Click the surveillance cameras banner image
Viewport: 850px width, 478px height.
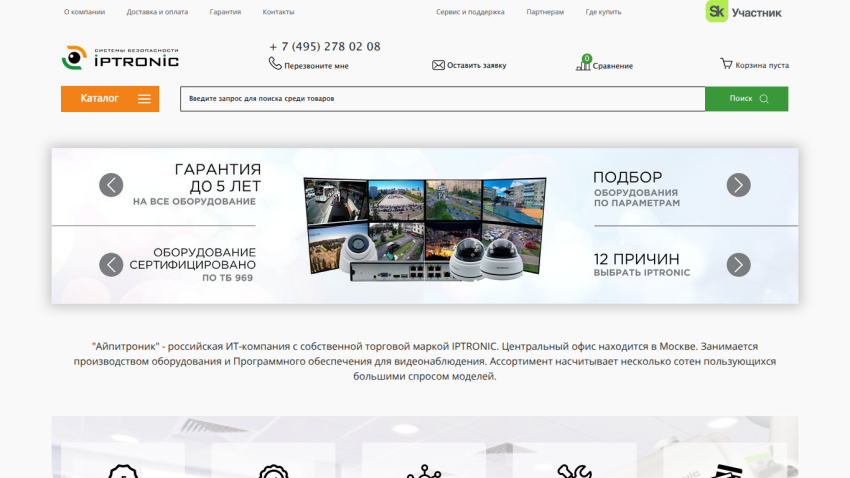click(425, 229)
